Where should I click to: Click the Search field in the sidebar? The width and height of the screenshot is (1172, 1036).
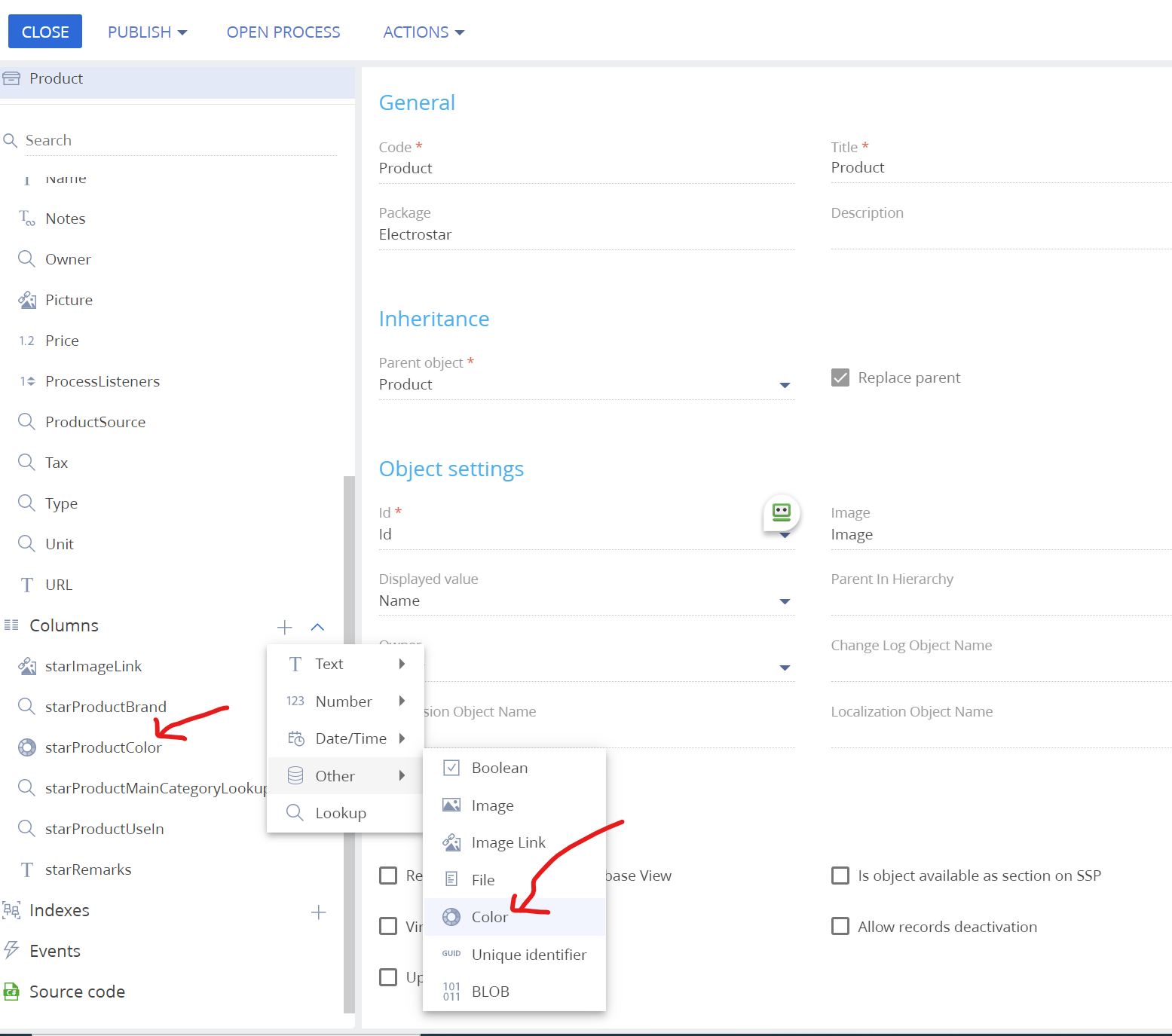[x=113, y=139]
